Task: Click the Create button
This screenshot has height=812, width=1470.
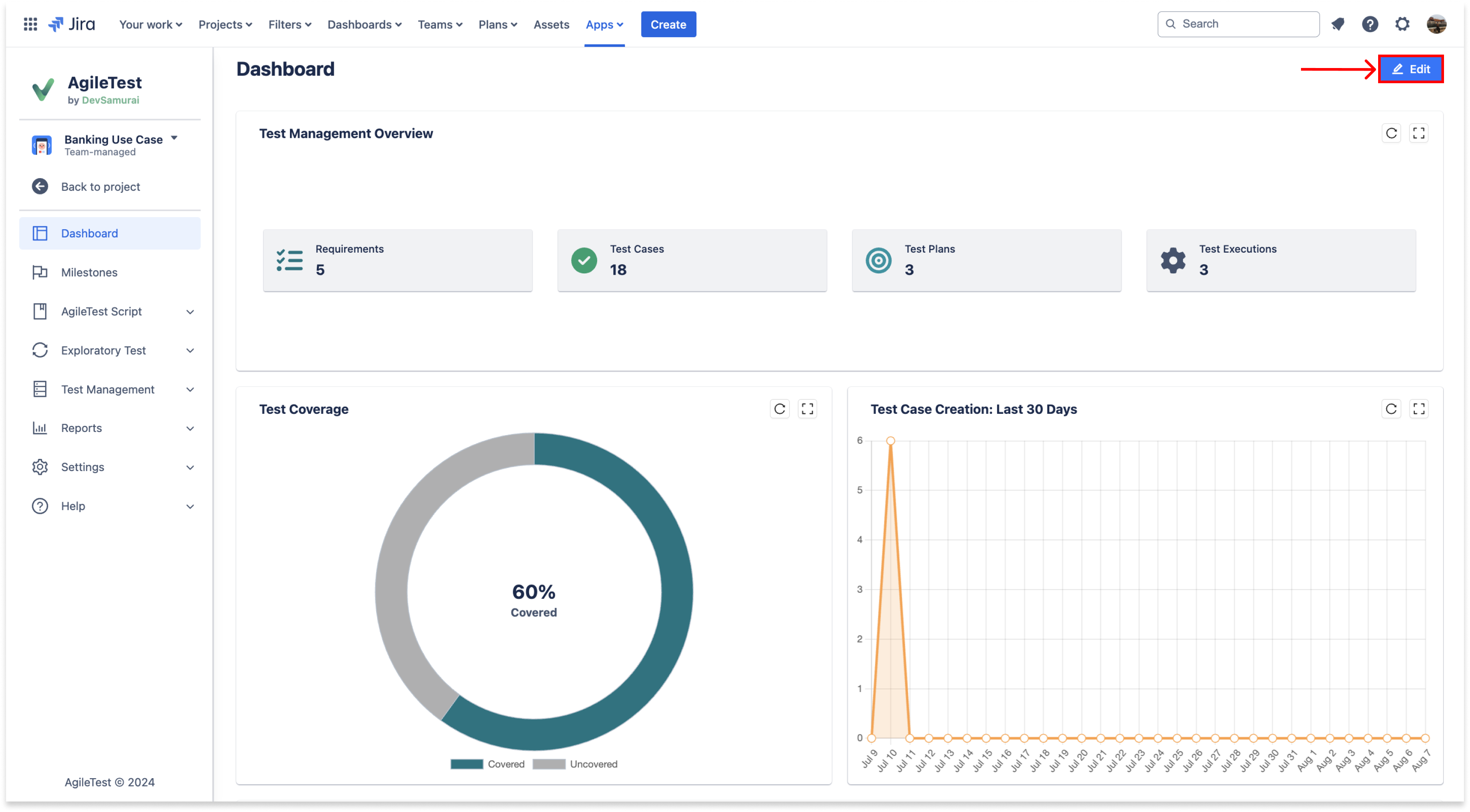Action: pyautogui.click(x=668, y=24)
